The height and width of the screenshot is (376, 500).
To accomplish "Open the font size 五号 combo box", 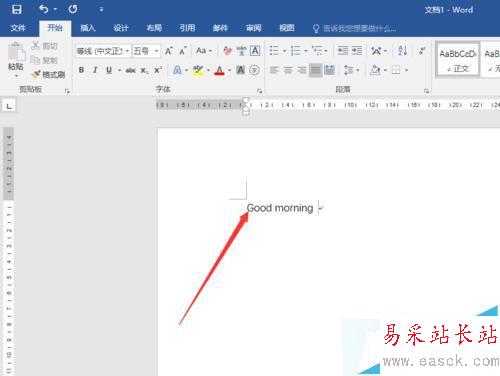I will (x=146, y=51).
